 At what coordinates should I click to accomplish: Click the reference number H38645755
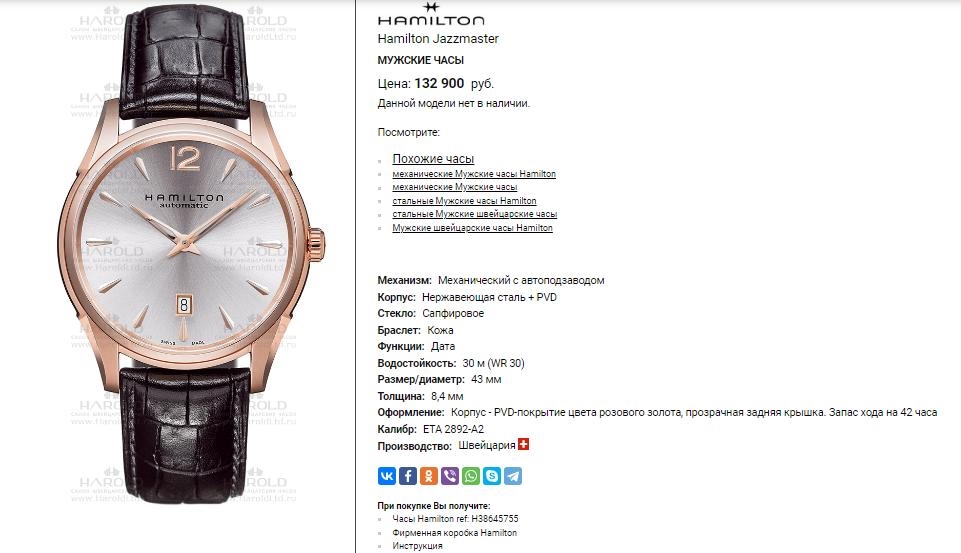coord(495,519)
